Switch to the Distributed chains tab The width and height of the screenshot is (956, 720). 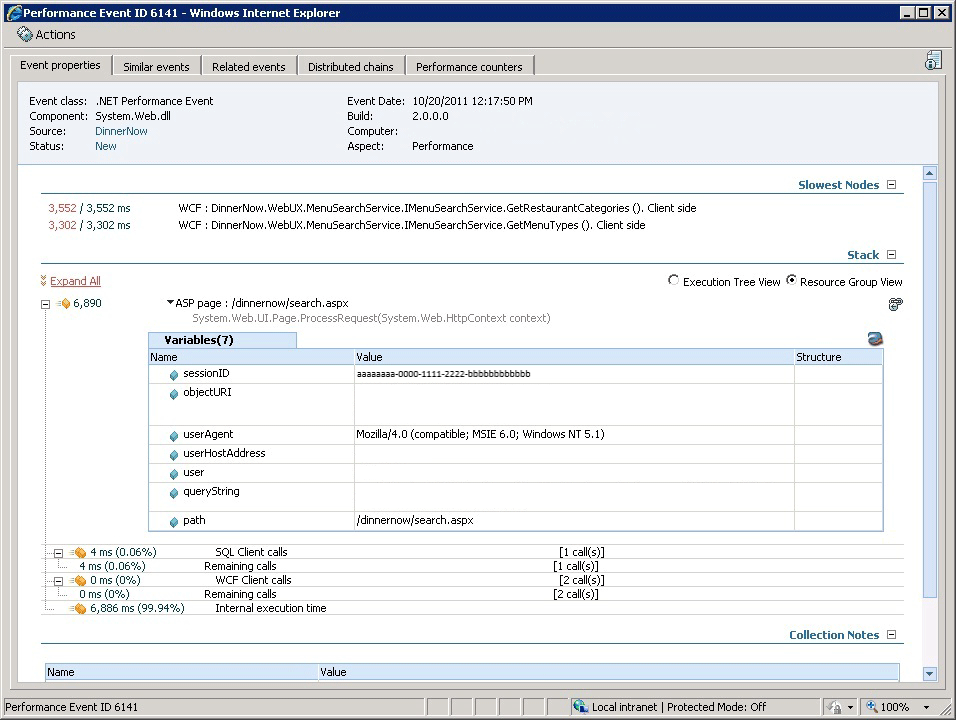[x=351, y=66]
